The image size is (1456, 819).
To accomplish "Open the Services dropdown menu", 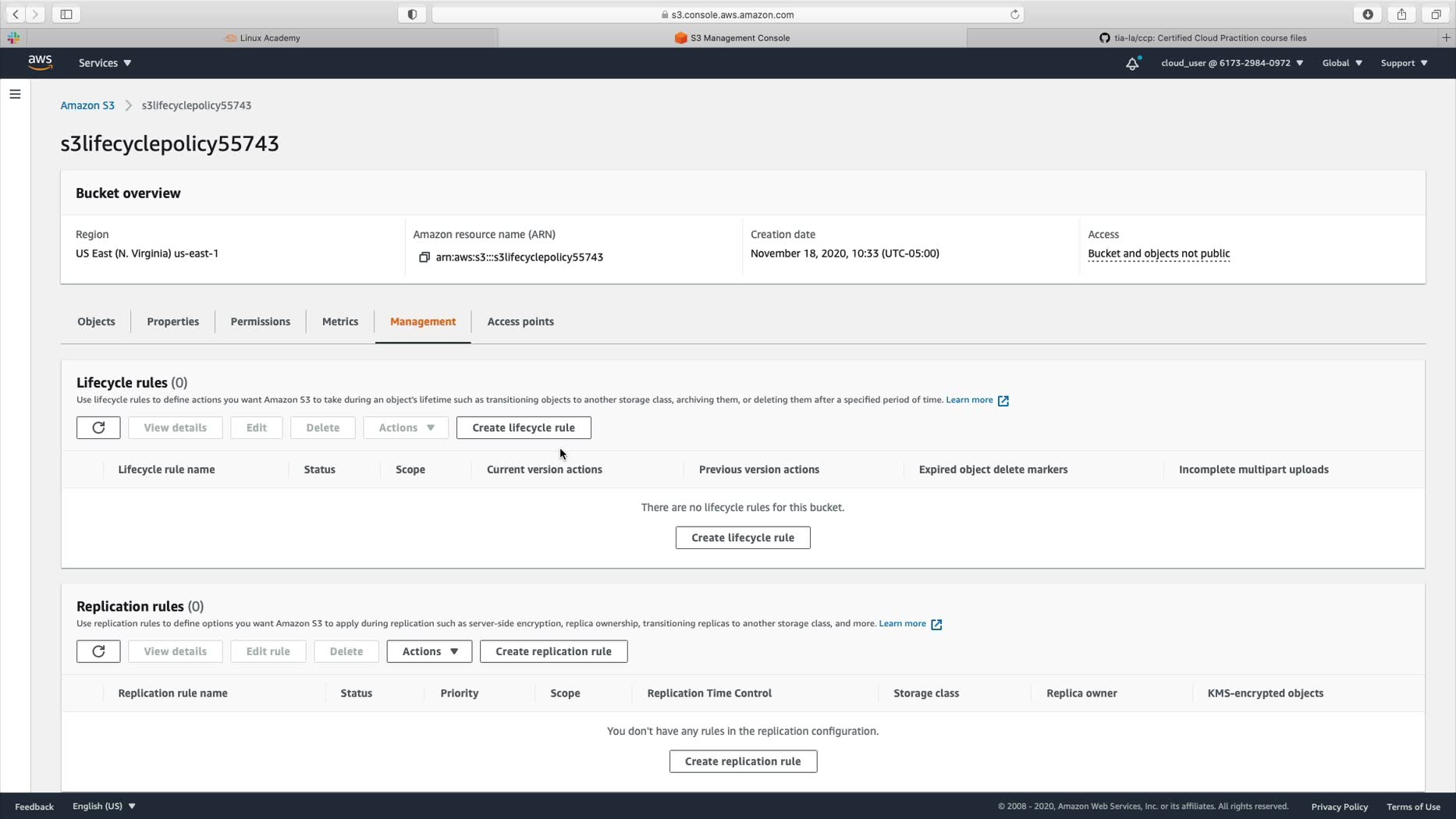I will 105,63.
